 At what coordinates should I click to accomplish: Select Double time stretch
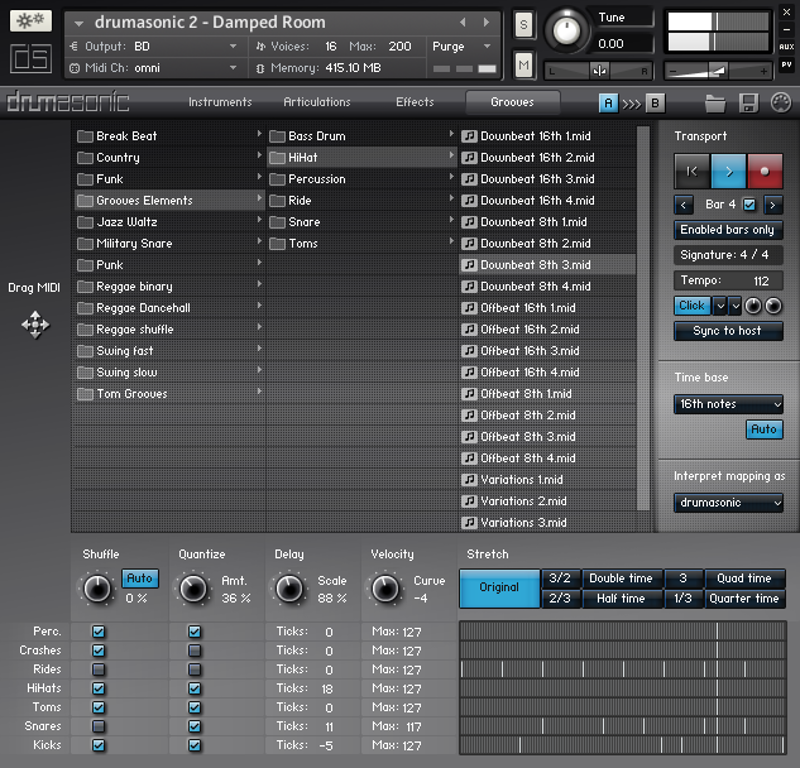(621, 578)
